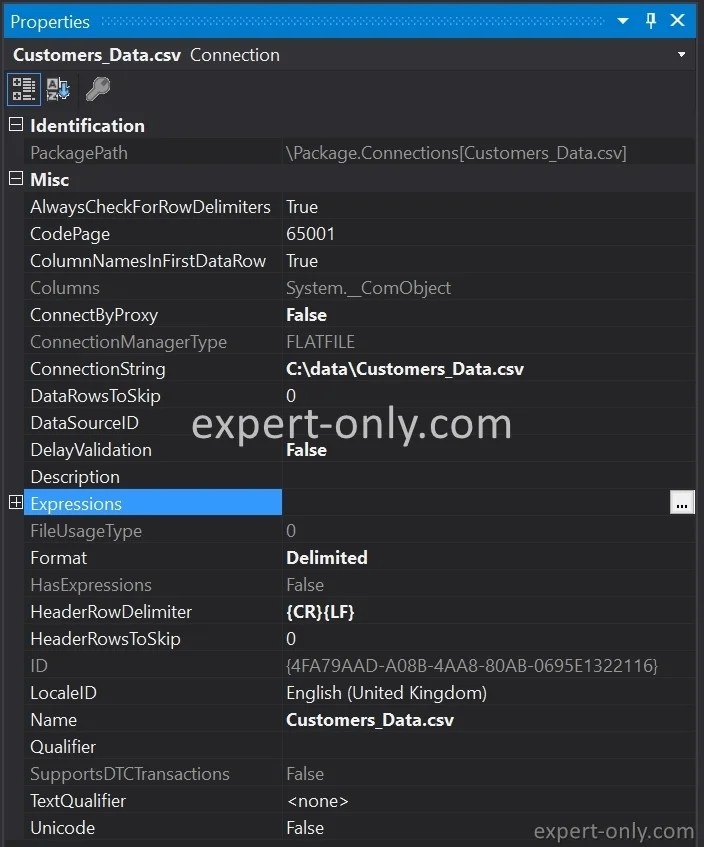Click the SupportsDTCTransactions property

[130, 774]
